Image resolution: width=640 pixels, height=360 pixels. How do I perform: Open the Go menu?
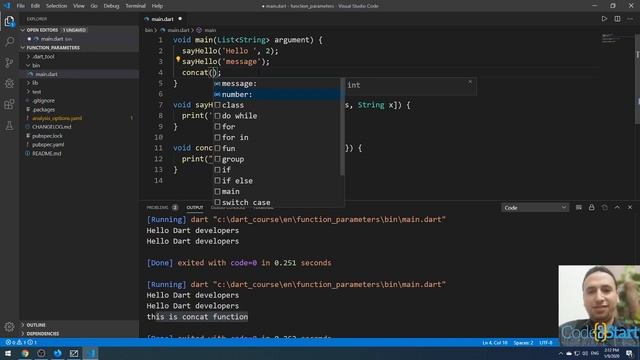tap(94, 6)
